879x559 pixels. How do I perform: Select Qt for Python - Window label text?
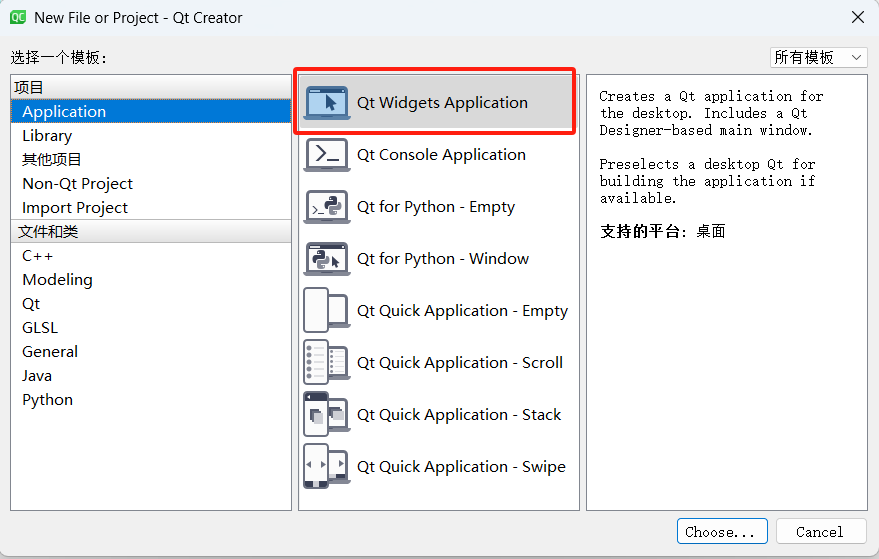pyautogui.click(x=443, y=259)
